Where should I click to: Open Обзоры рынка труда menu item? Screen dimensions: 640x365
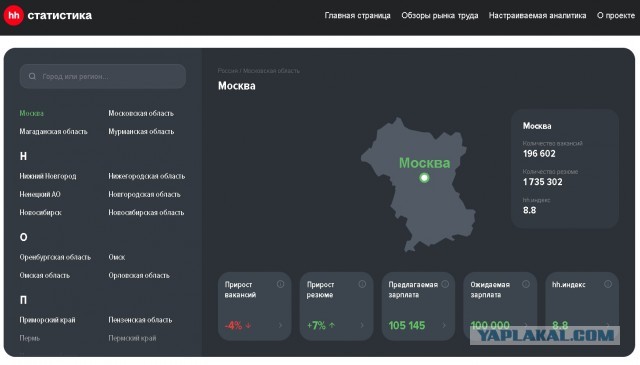tap(440, 16)
